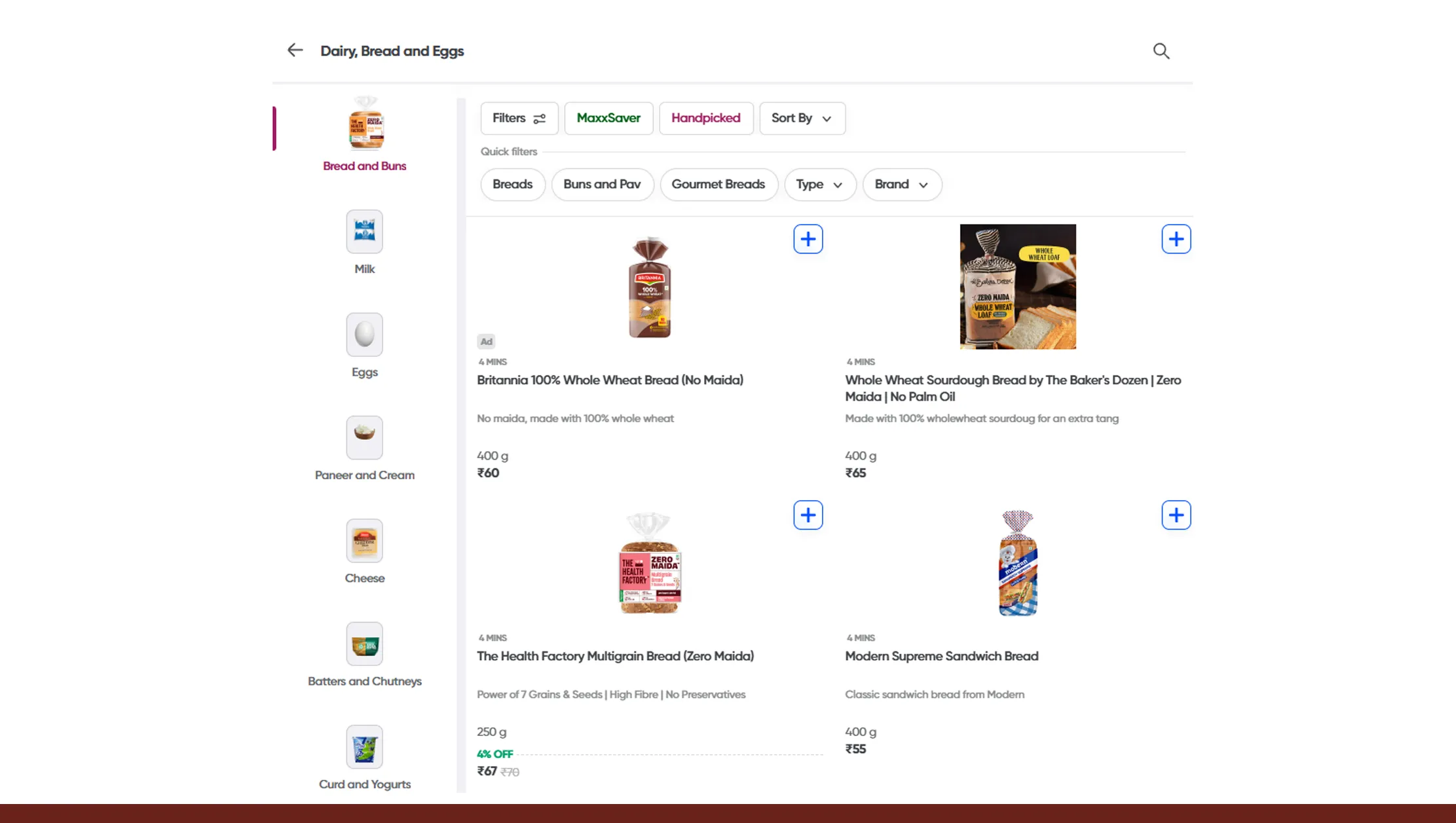Open the search icon
1456x823 pixels.
pyautogui.click(x=1161, y=50)
